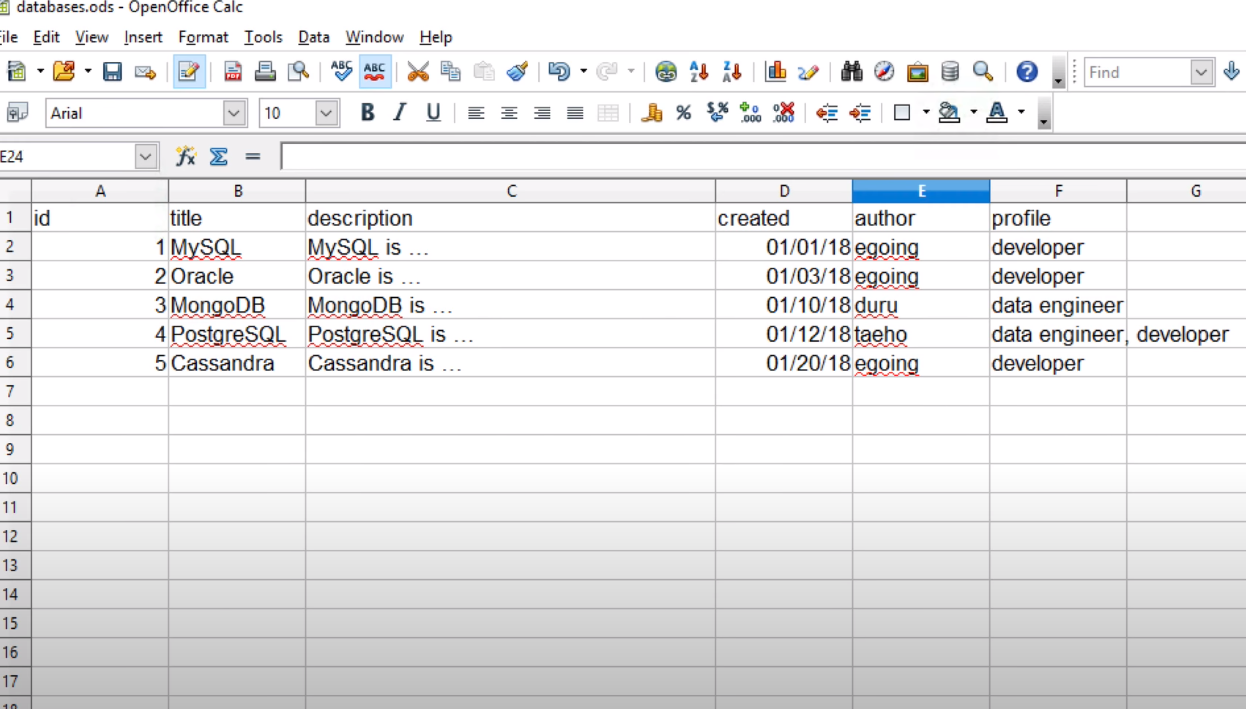Click the Print file directly icon
This screenshot has width=1246, height=709.
click(265, 71)
